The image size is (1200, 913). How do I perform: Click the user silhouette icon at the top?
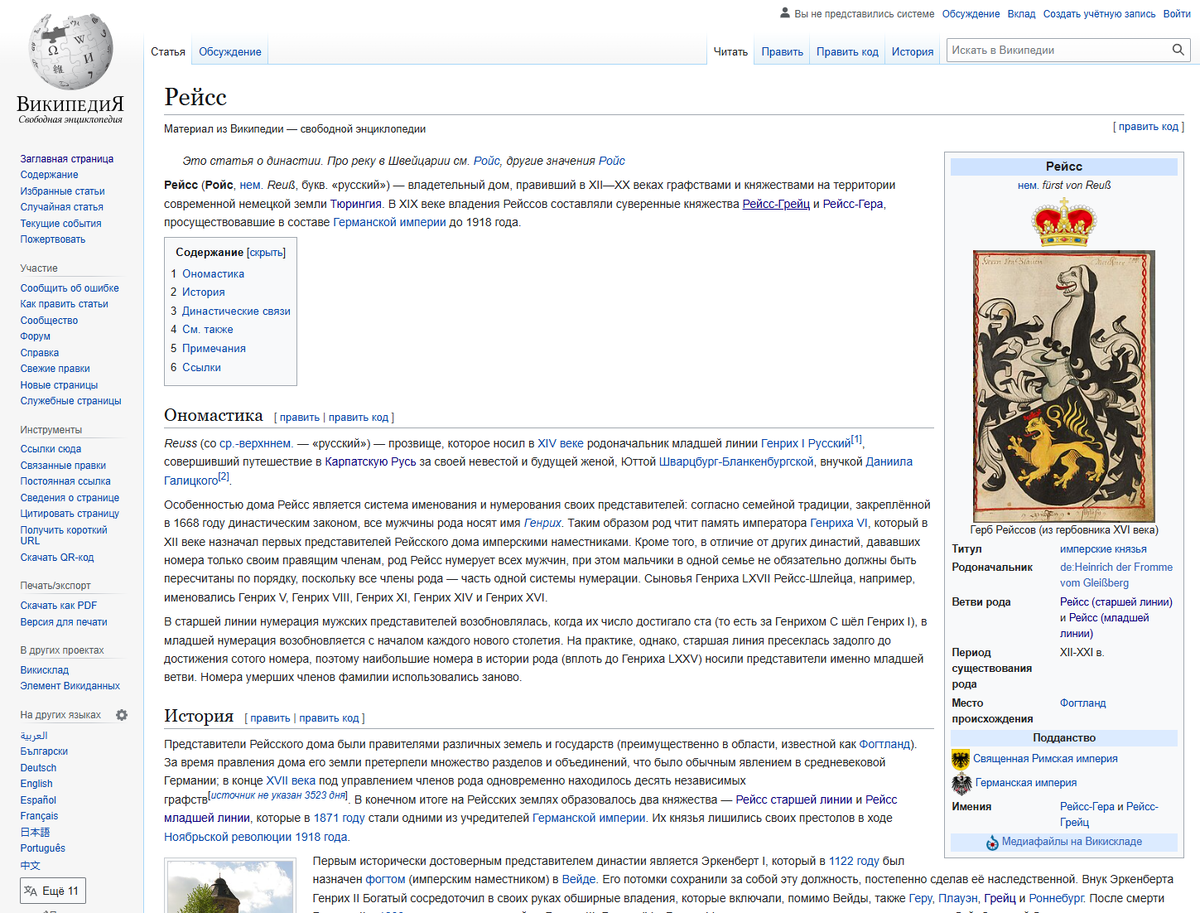click(x=785, y=14)
